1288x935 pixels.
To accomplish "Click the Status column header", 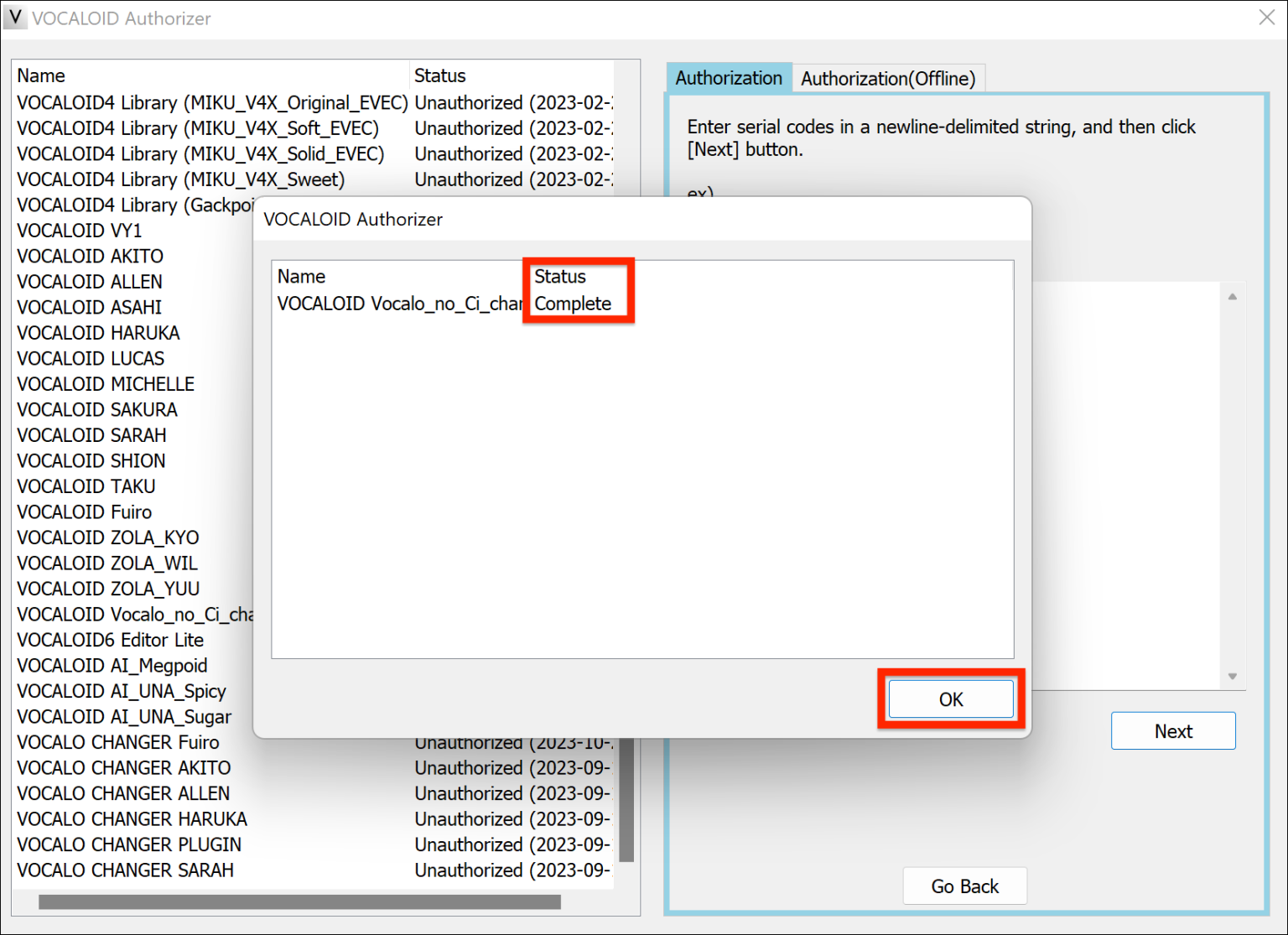I will pyautogui.click(x=439, y=75).
